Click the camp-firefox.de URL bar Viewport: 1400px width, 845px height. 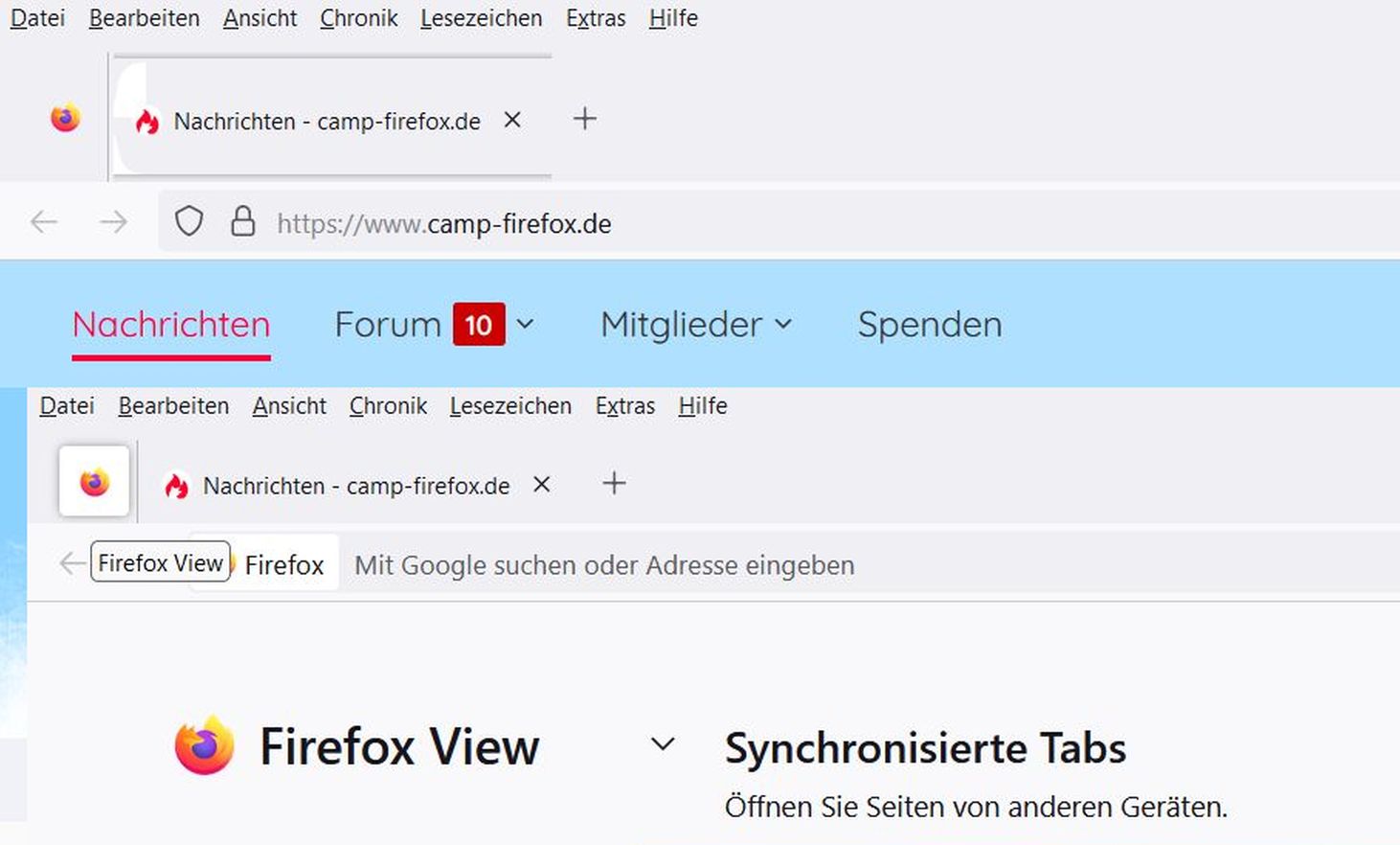coord(670,224)
